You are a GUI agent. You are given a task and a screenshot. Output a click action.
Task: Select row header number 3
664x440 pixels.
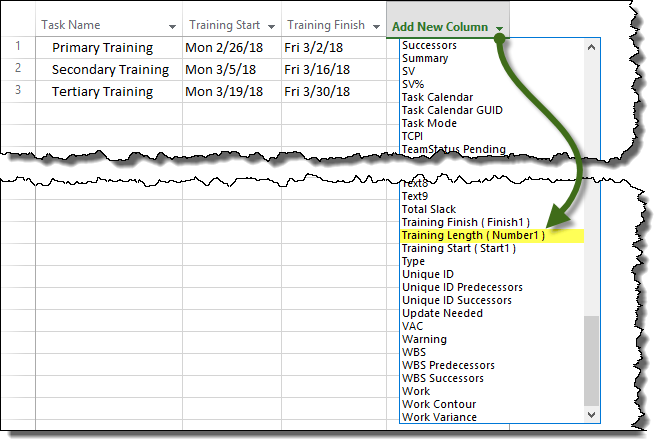click(17, 91)
